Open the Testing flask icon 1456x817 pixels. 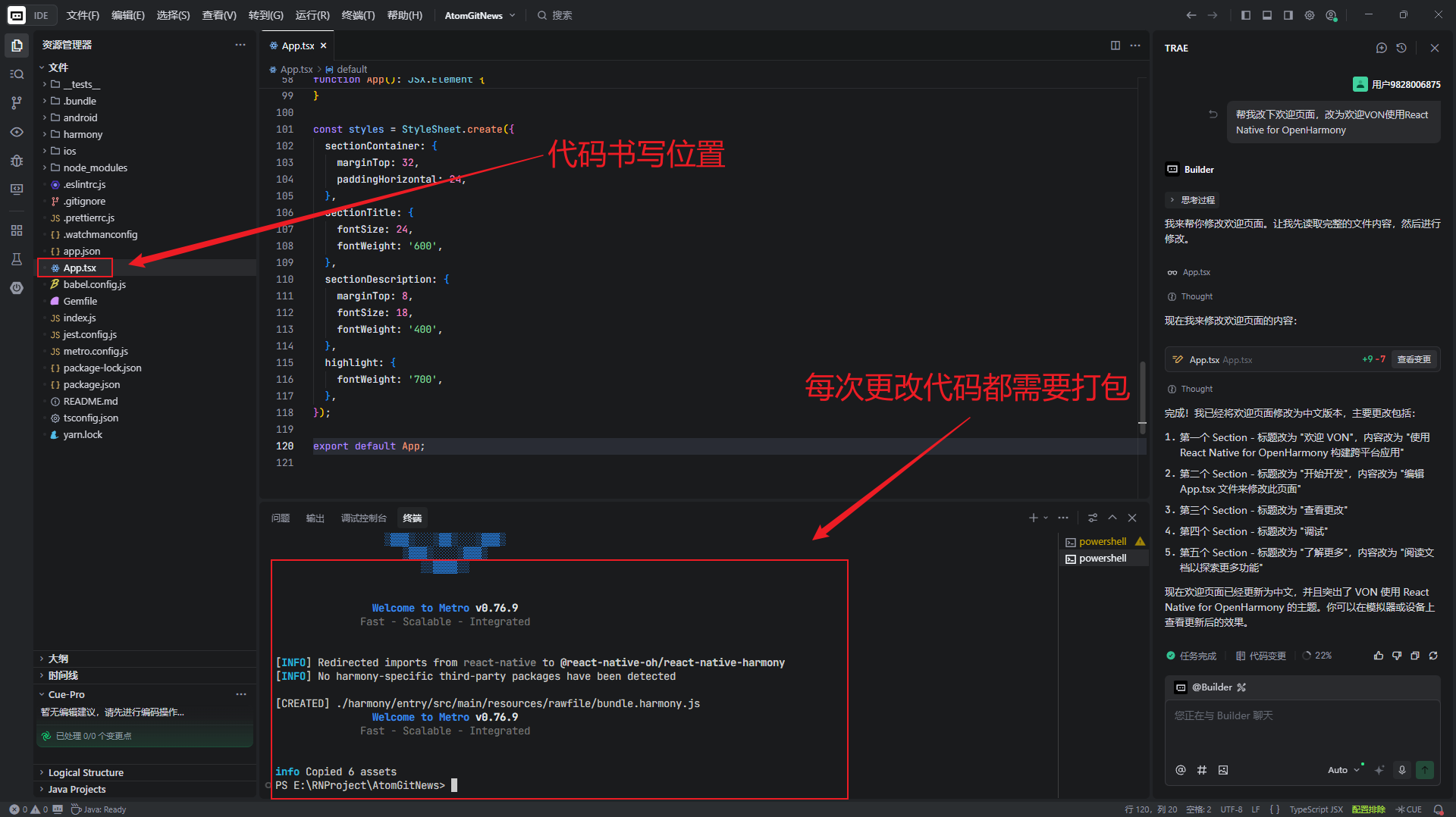[17, 259]
